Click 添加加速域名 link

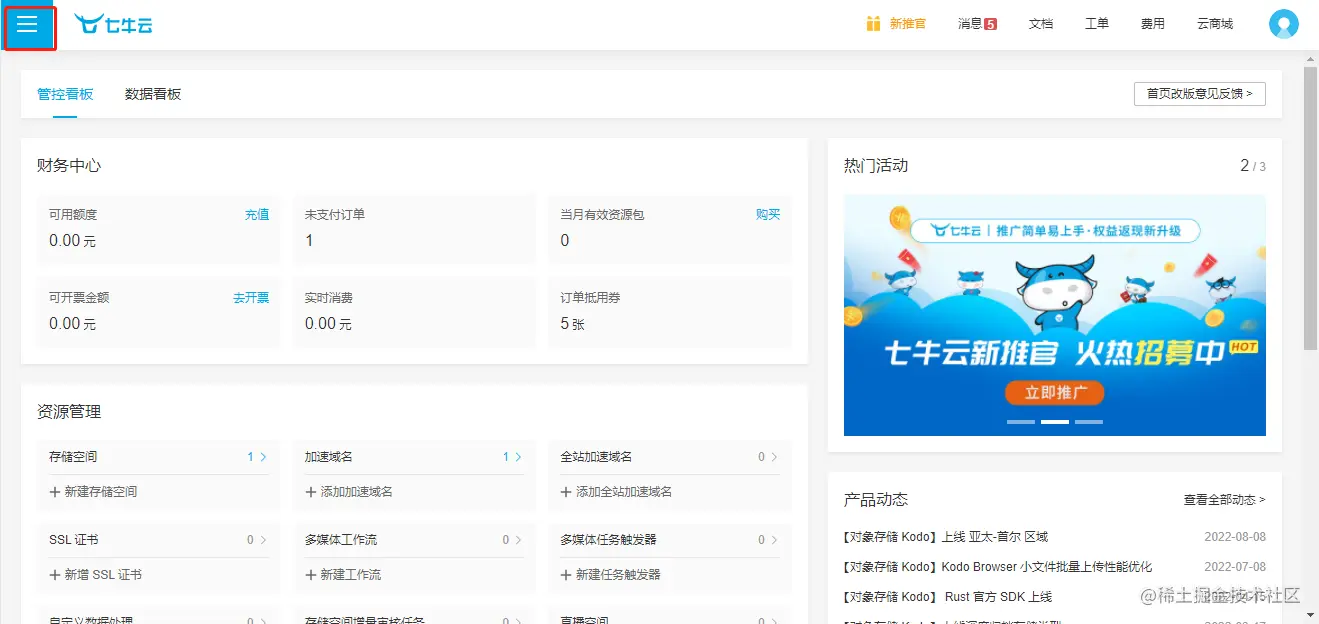click(356, 492)
